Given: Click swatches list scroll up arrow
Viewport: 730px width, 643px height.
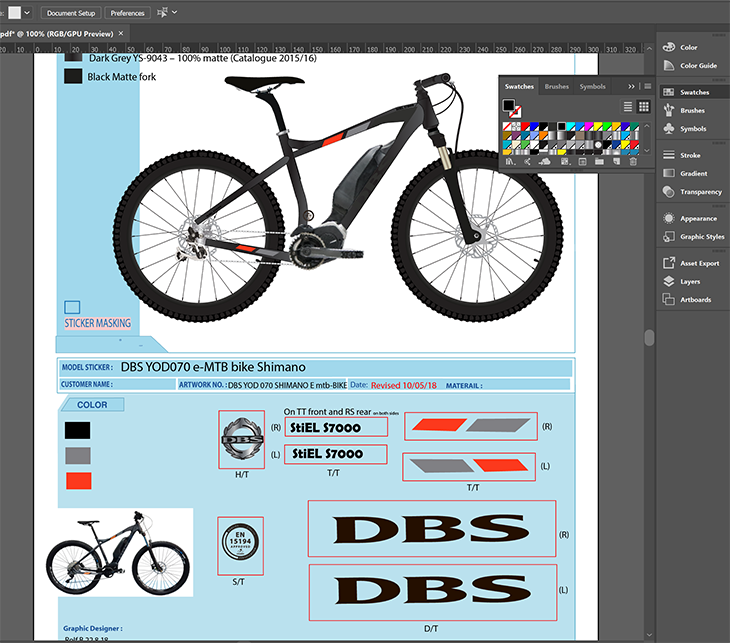Looking at the screenshot, I should click(x=647, y=126).
